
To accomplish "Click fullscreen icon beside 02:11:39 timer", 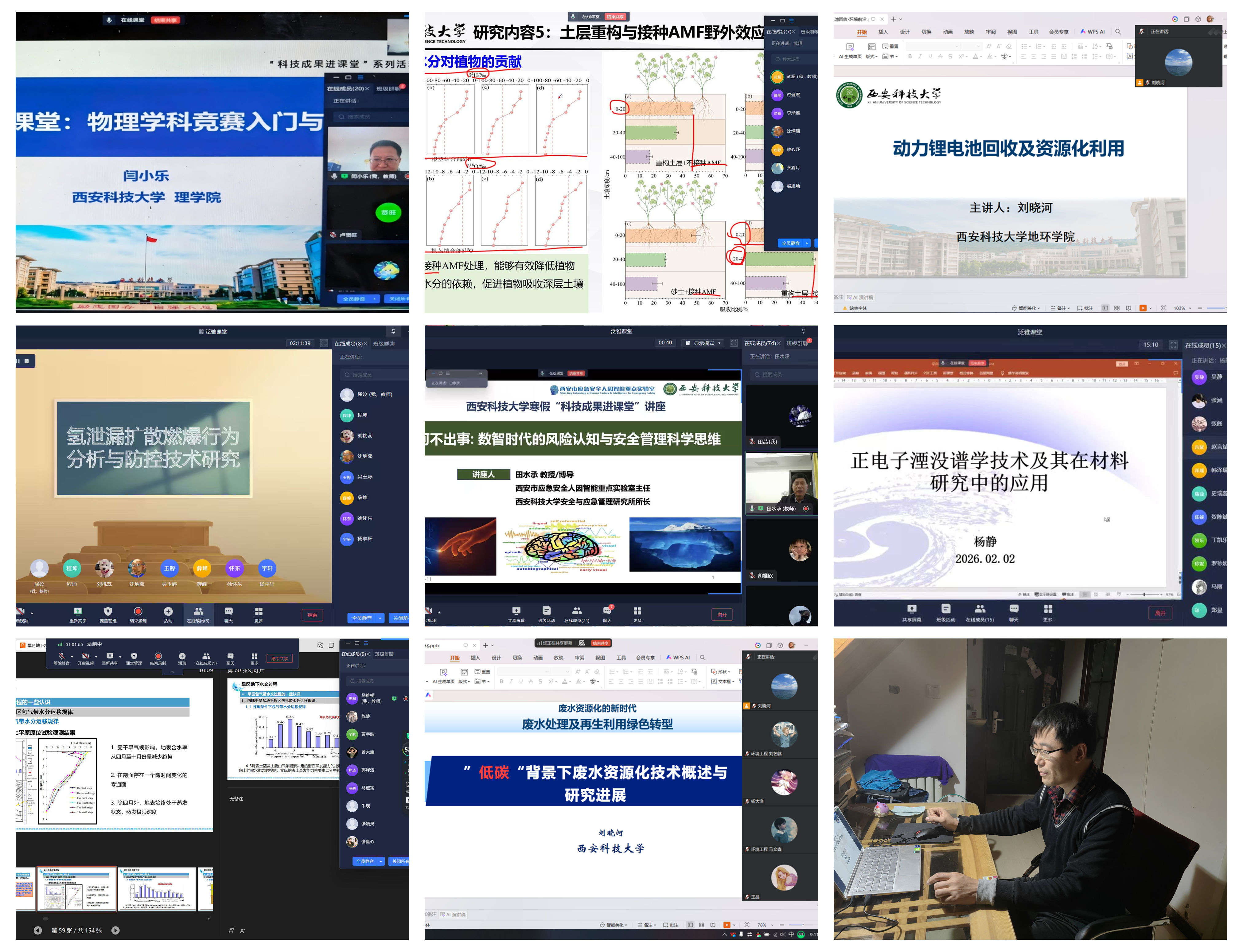I will point(324,343).
